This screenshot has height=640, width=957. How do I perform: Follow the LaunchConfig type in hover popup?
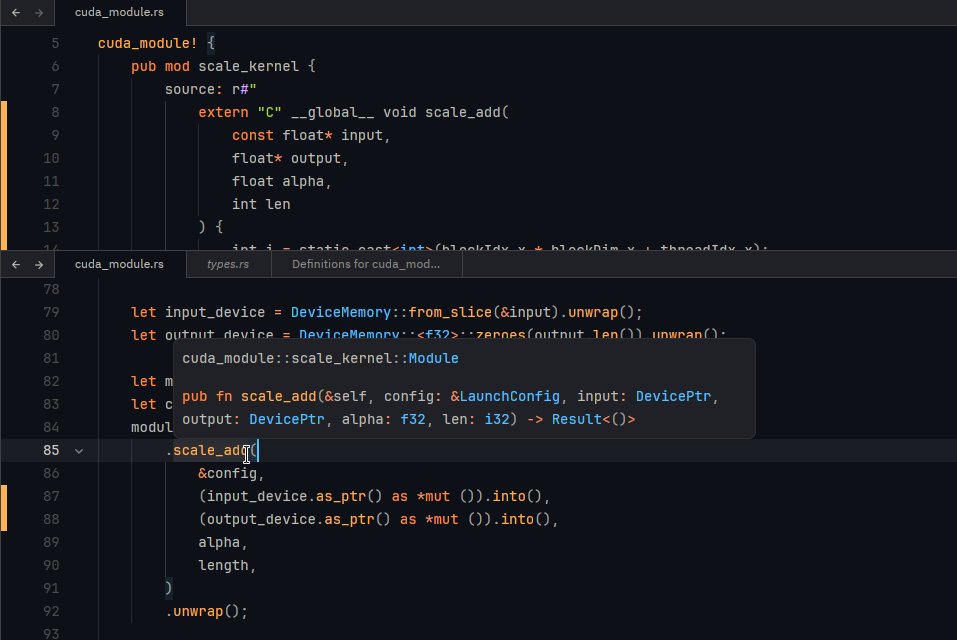(509, 396)
